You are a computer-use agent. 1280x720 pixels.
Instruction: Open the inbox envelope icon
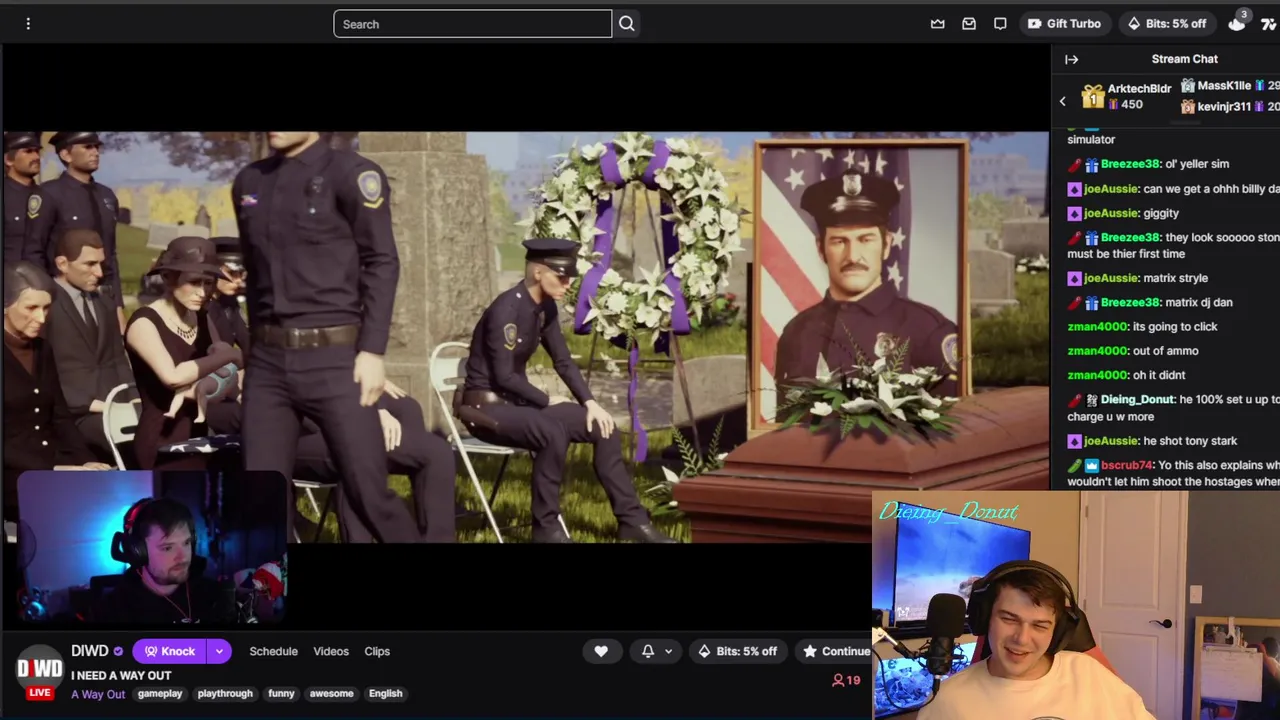(x=969, y=24)
